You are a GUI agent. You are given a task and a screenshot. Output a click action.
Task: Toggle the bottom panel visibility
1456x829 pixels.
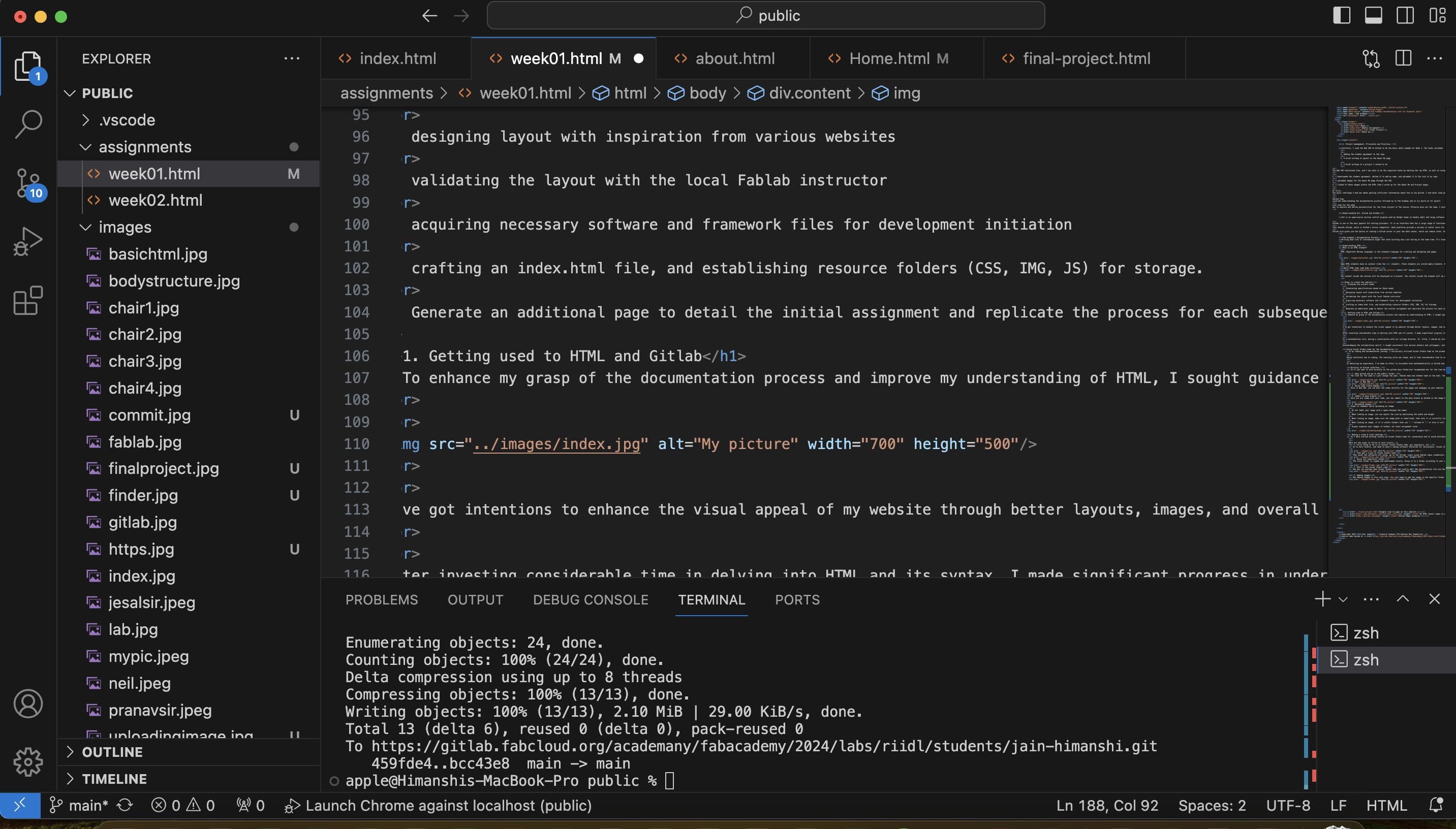(1373, 15)
